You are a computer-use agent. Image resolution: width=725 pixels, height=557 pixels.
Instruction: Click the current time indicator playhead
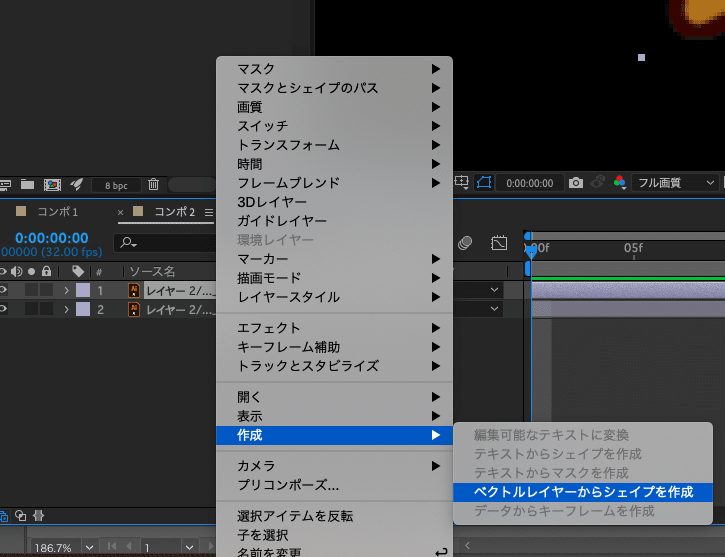(531, 251)
